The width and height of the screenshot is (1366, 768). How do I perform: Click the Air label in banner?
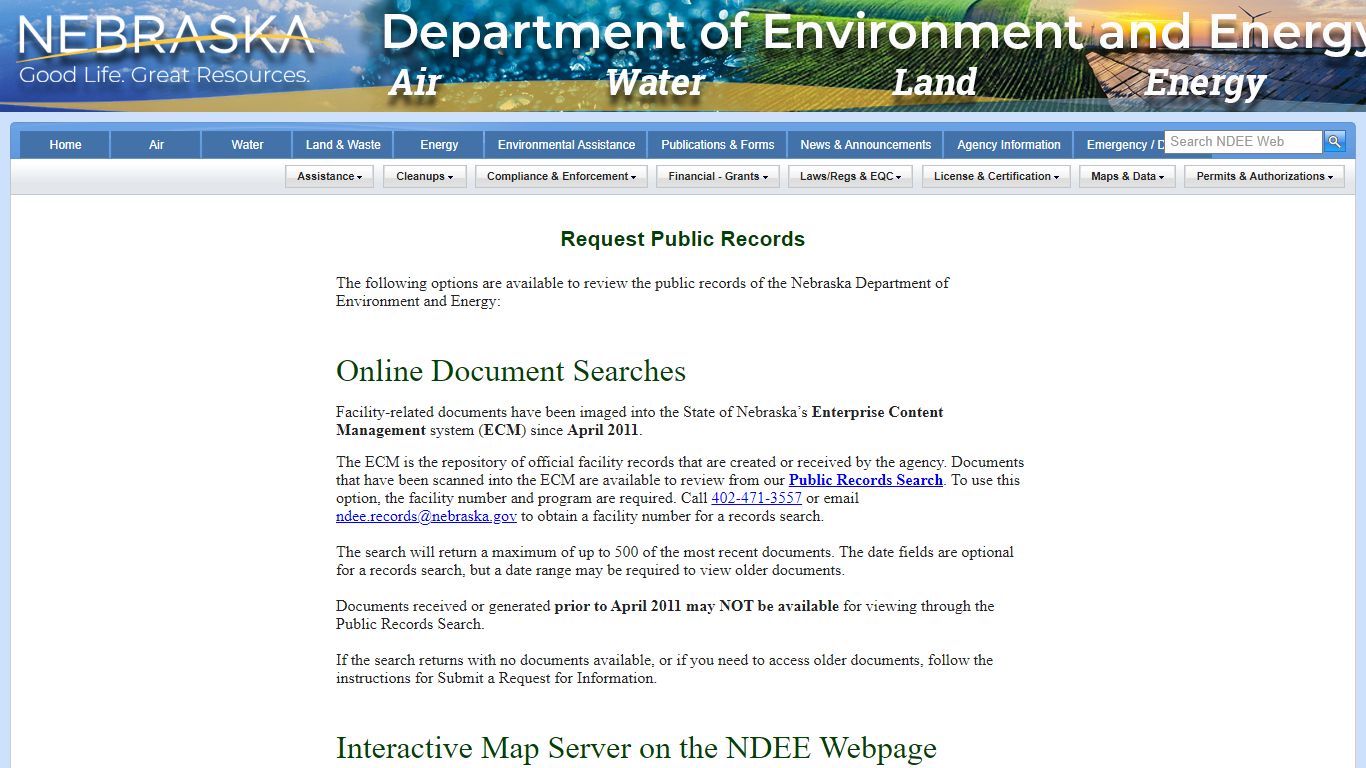point(414,82)
